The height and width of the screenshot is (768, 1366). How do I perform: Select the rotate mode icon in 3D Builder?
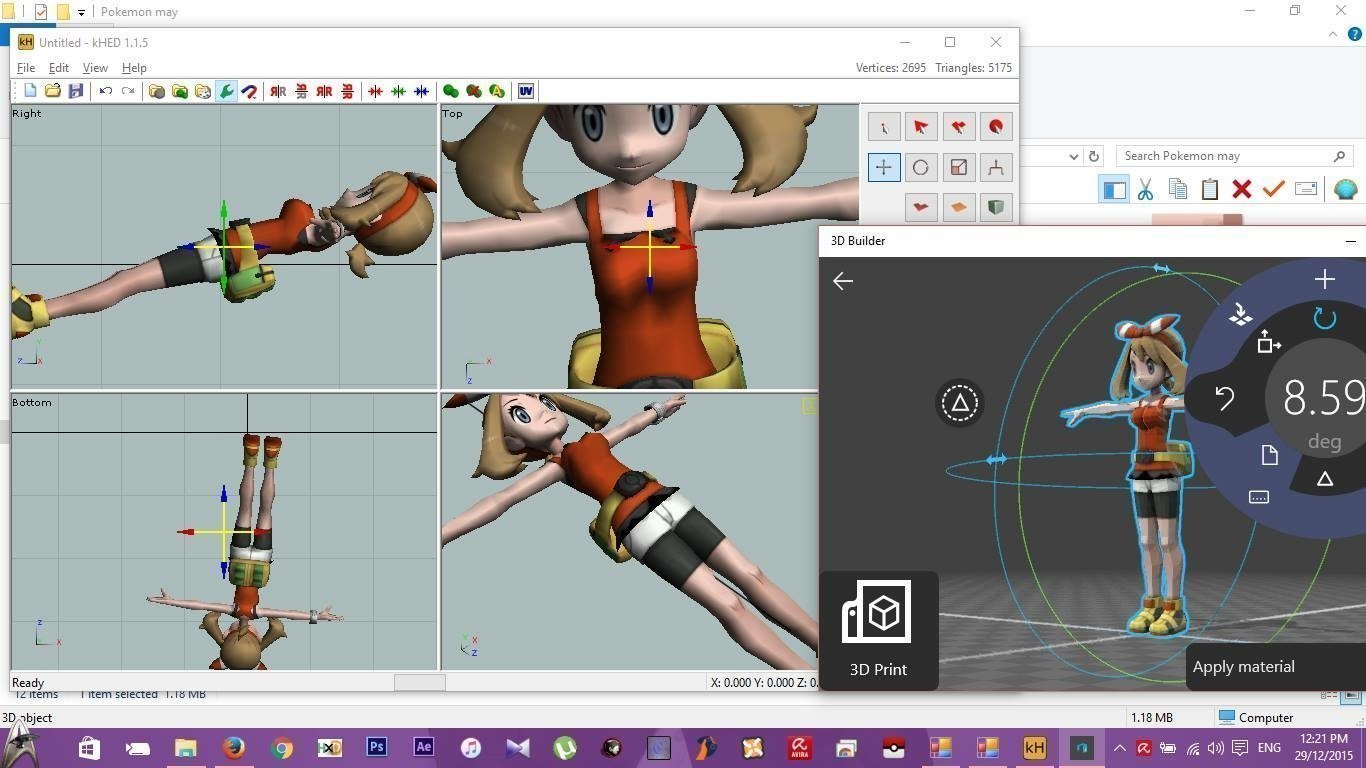1325,319
